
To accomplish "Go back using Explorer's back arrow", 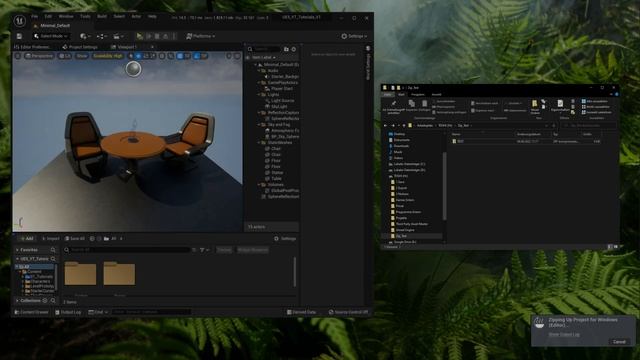I will tap(386, 125).
